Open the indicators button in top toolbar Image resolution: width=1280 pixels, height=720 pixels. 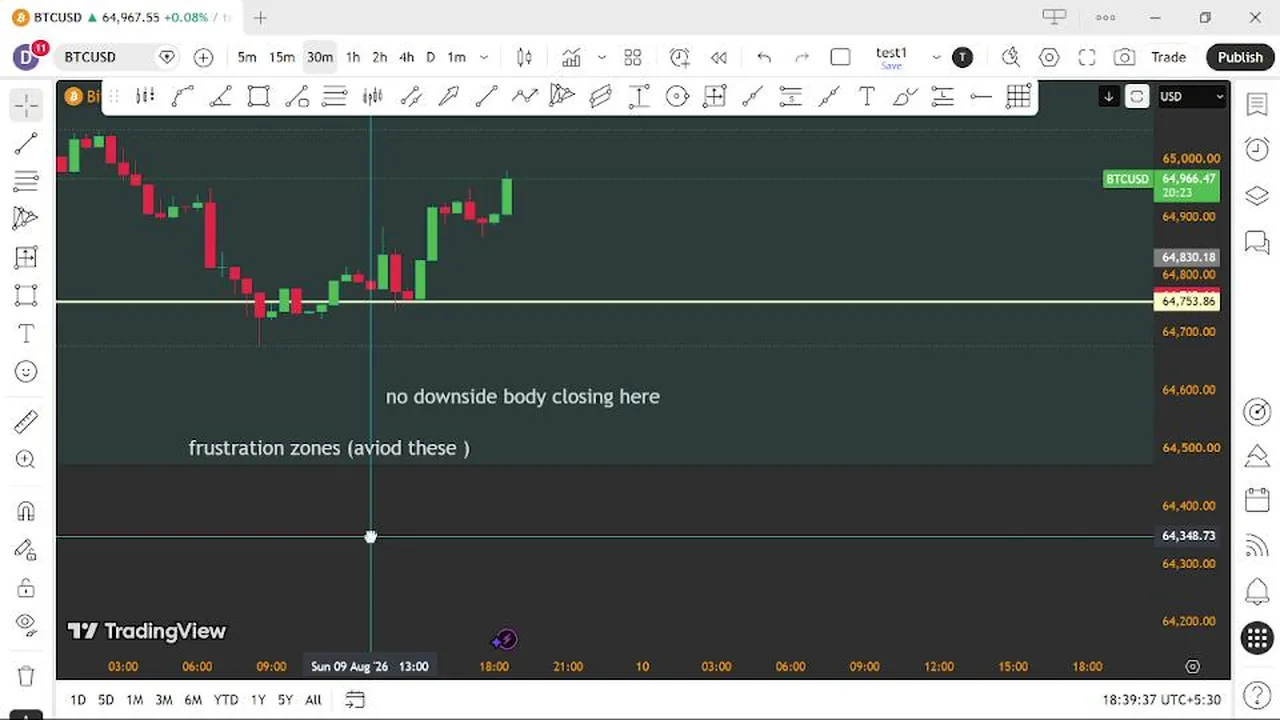pos(571,57)
